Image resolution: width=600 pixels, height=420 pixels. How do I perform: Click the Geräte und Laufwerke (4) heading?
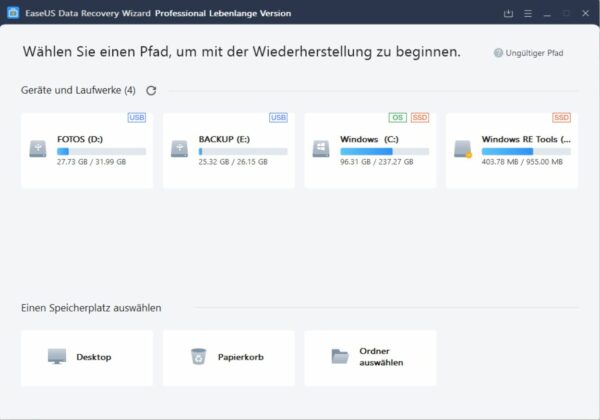(x=78, y=90)
